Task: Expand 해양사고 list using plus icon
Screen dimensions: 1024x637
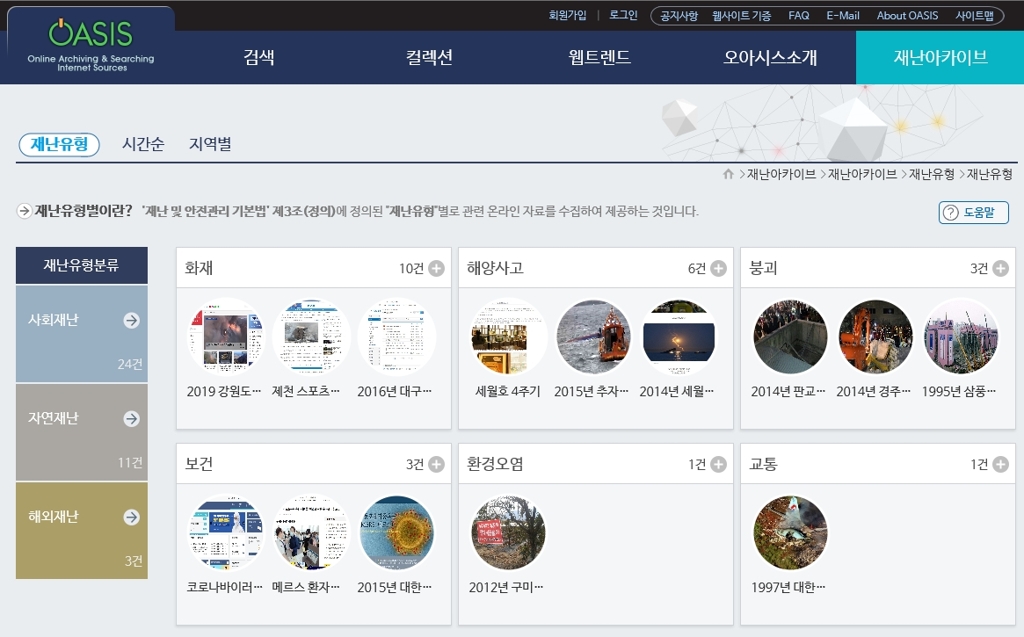Action: point(718,268)
